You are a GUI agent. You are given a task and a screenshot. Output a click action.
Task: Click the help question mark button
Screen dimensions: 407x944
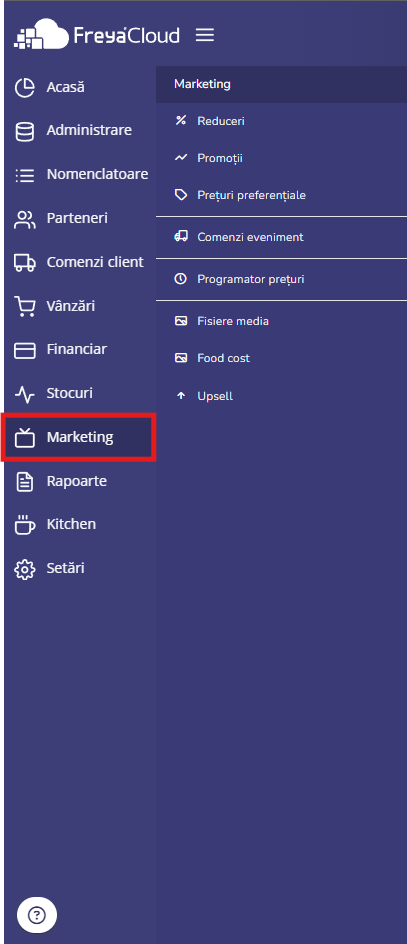click(37, 916)
